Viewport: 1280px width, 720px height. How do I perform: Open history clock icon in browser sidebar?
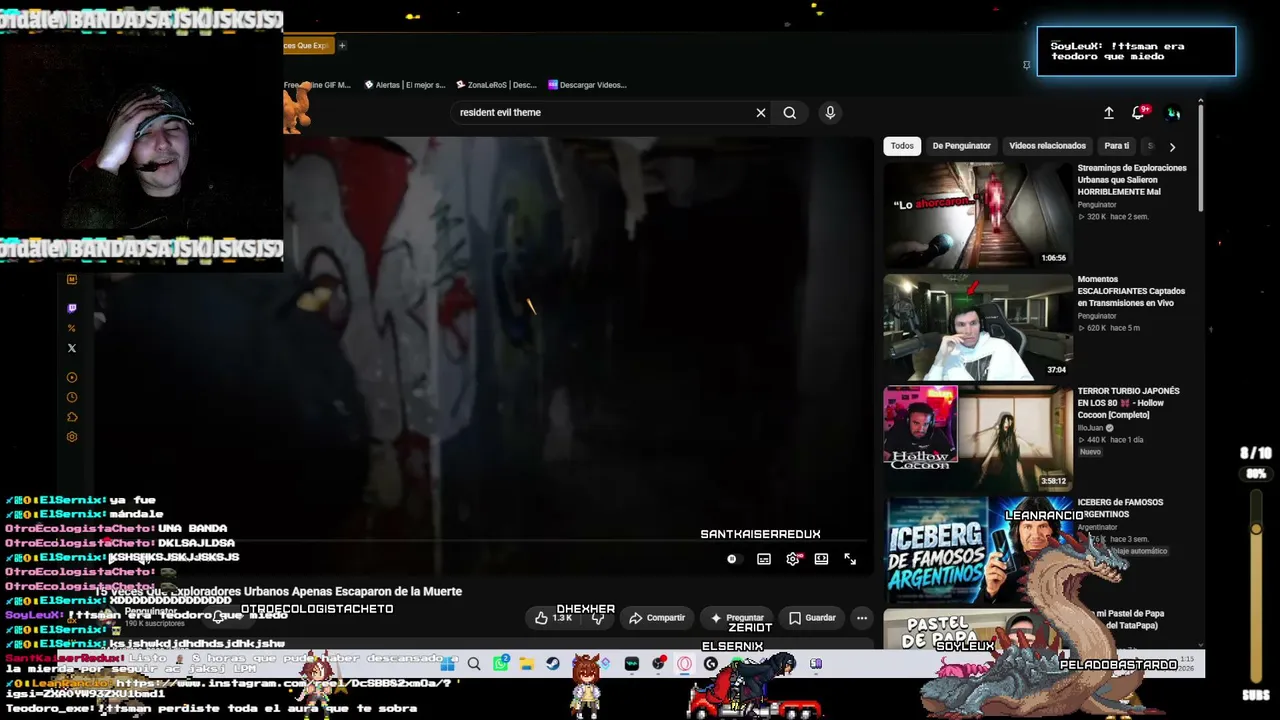pyautogui.click(x=72, y=397)
